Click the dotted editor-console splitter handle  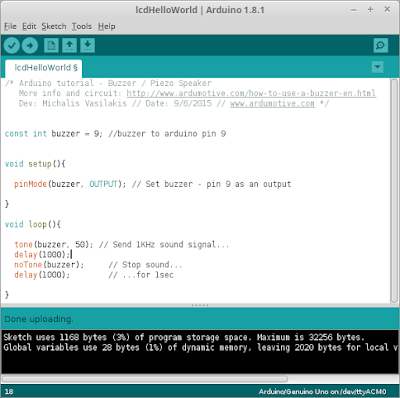point(200,305)
